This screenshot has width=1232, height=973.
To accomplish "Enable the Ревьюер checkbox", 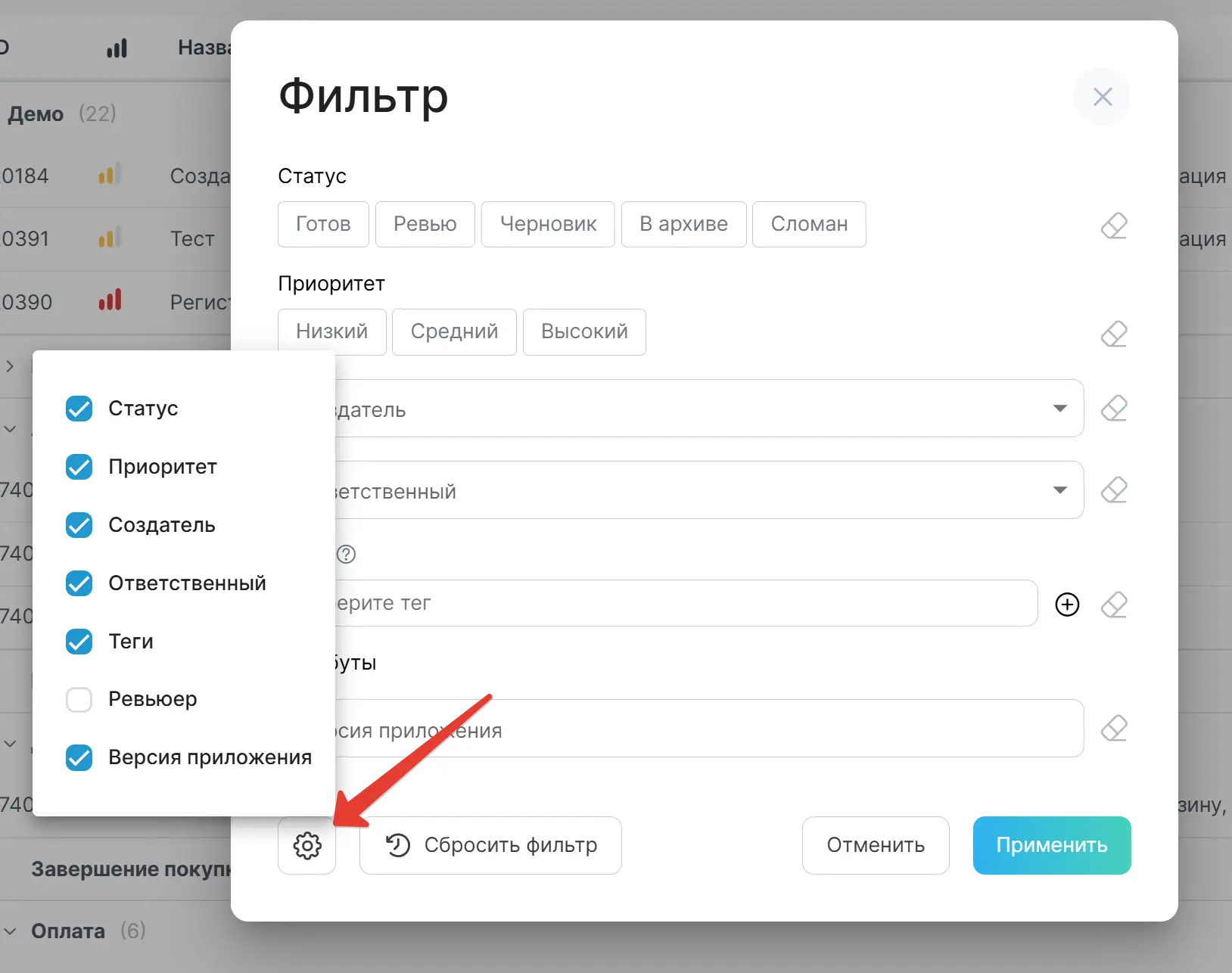I will coord(79,700).
